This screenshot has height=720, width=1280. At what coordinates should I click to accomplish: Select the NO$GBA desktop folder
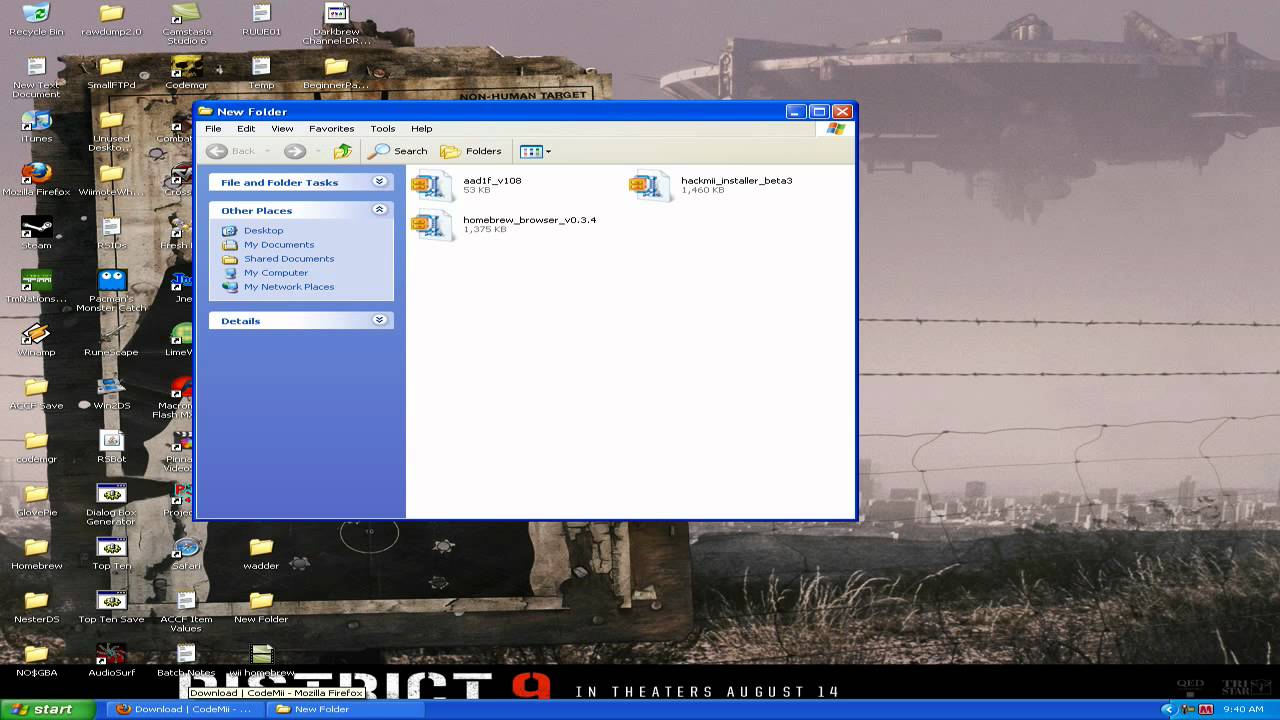click(36, 660)
